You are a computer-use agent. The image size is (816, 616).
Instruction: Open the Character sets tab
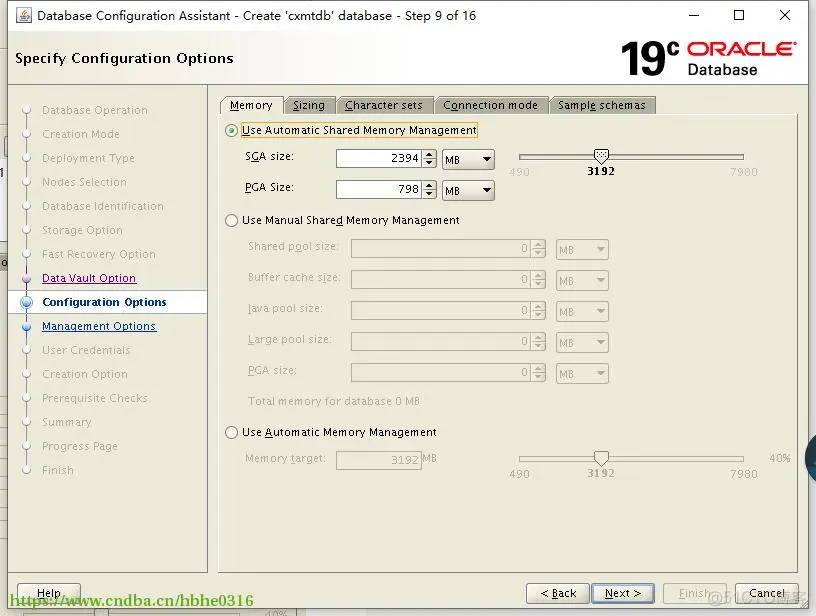384,105
